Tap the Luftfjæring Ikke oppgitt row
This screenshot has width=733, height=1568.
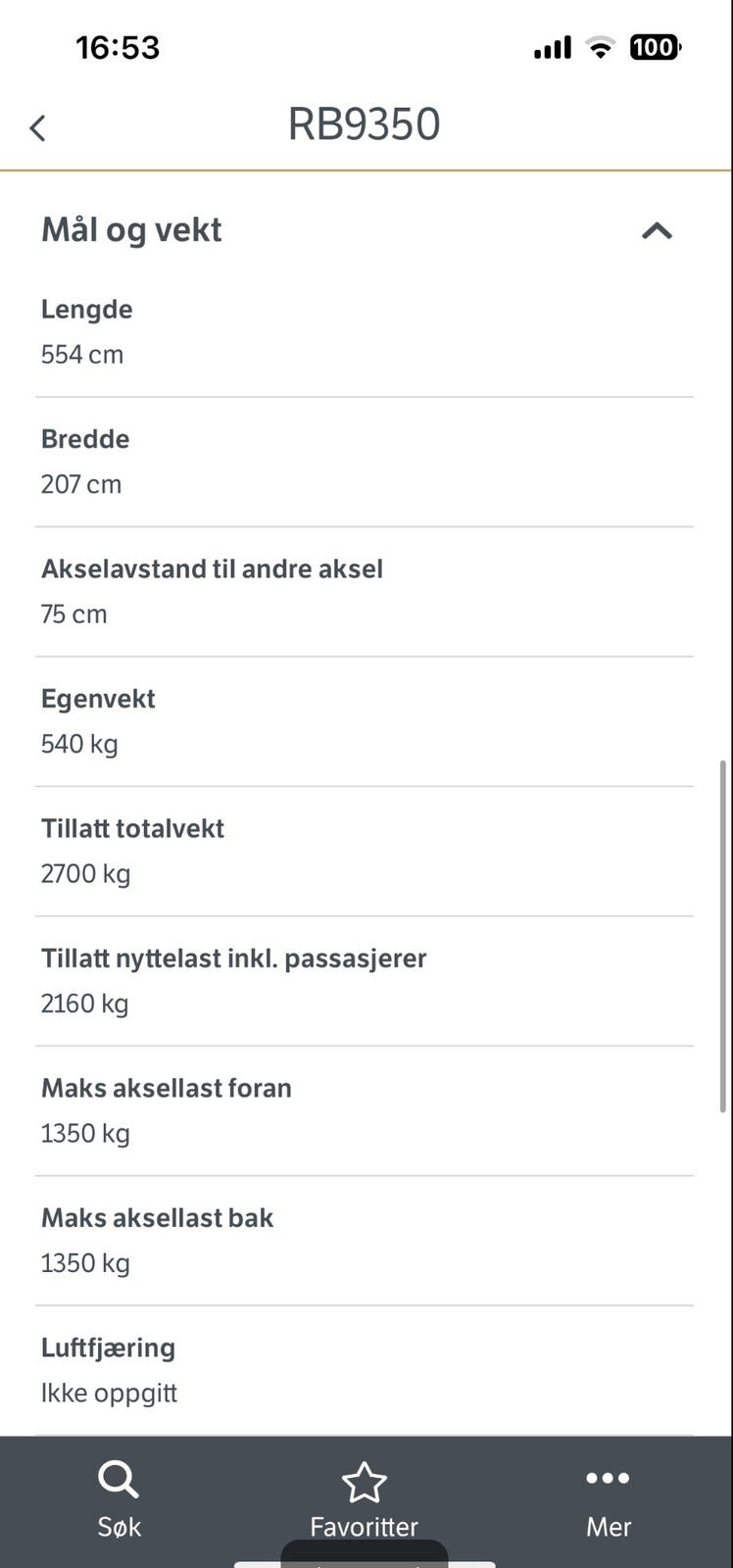tap(364, 1370)
